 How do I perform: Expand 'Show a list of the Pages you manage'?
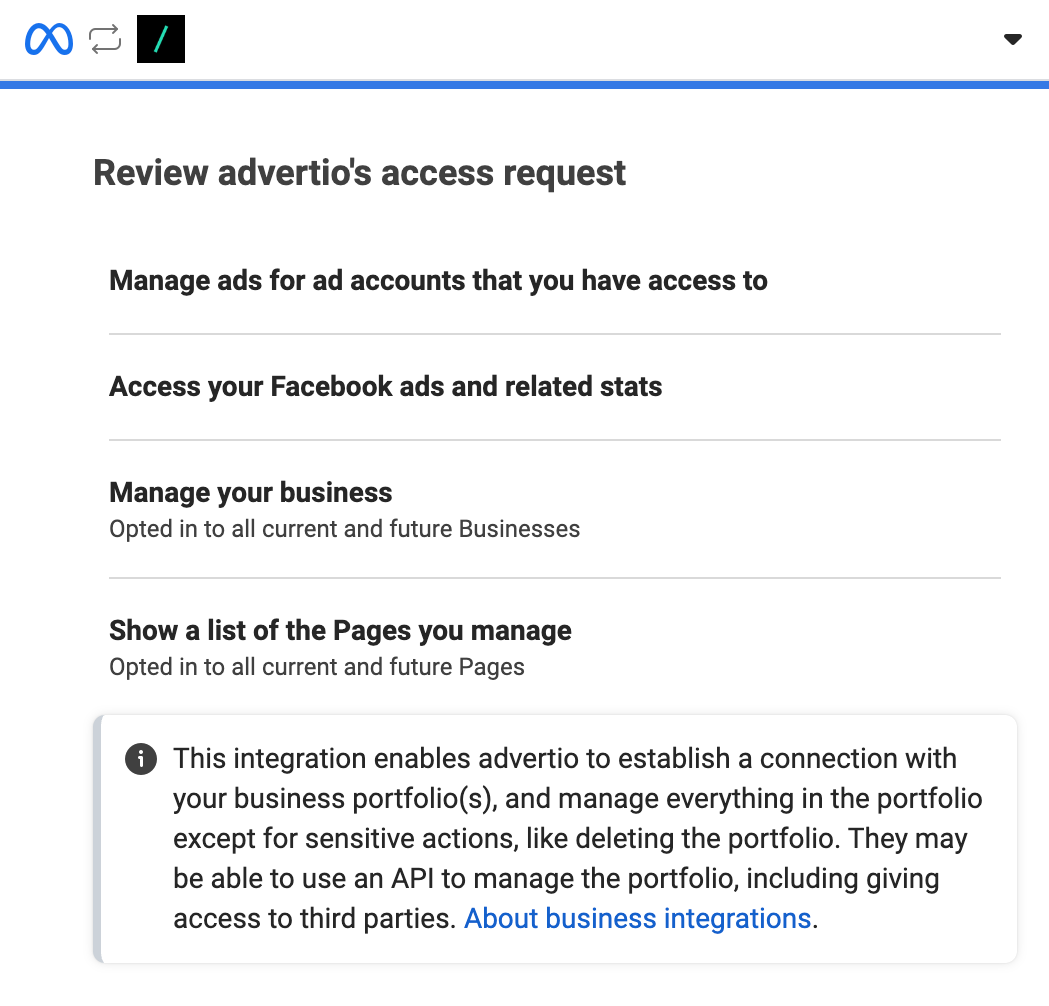340,631
